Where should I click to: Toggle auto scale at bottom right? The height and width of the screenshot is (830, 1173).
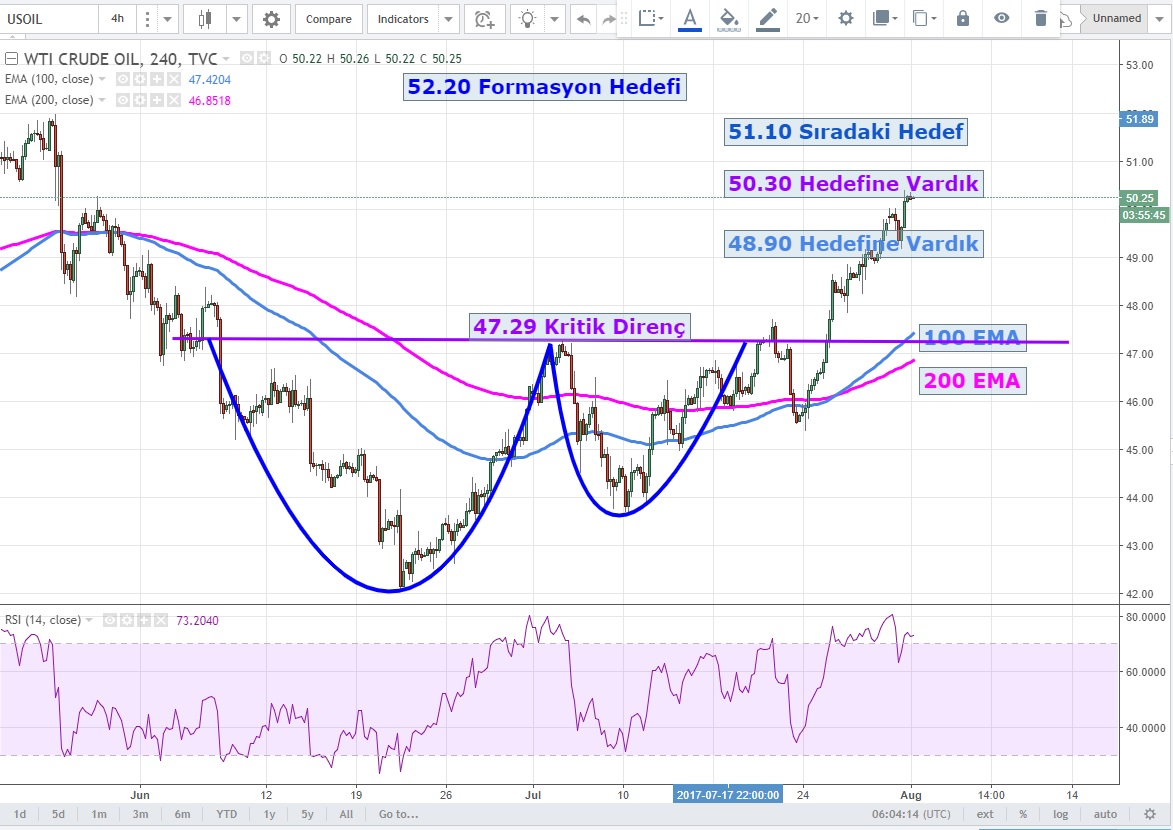click(1105, 814)
